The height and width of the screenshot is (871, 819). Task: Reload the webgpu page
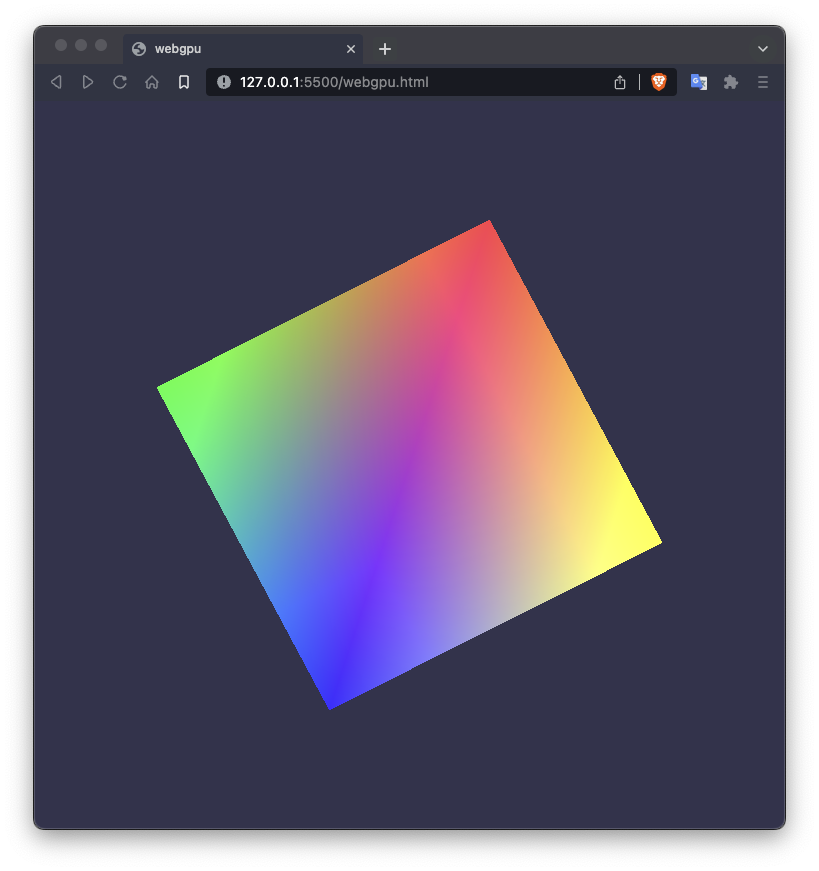(119, 82)
